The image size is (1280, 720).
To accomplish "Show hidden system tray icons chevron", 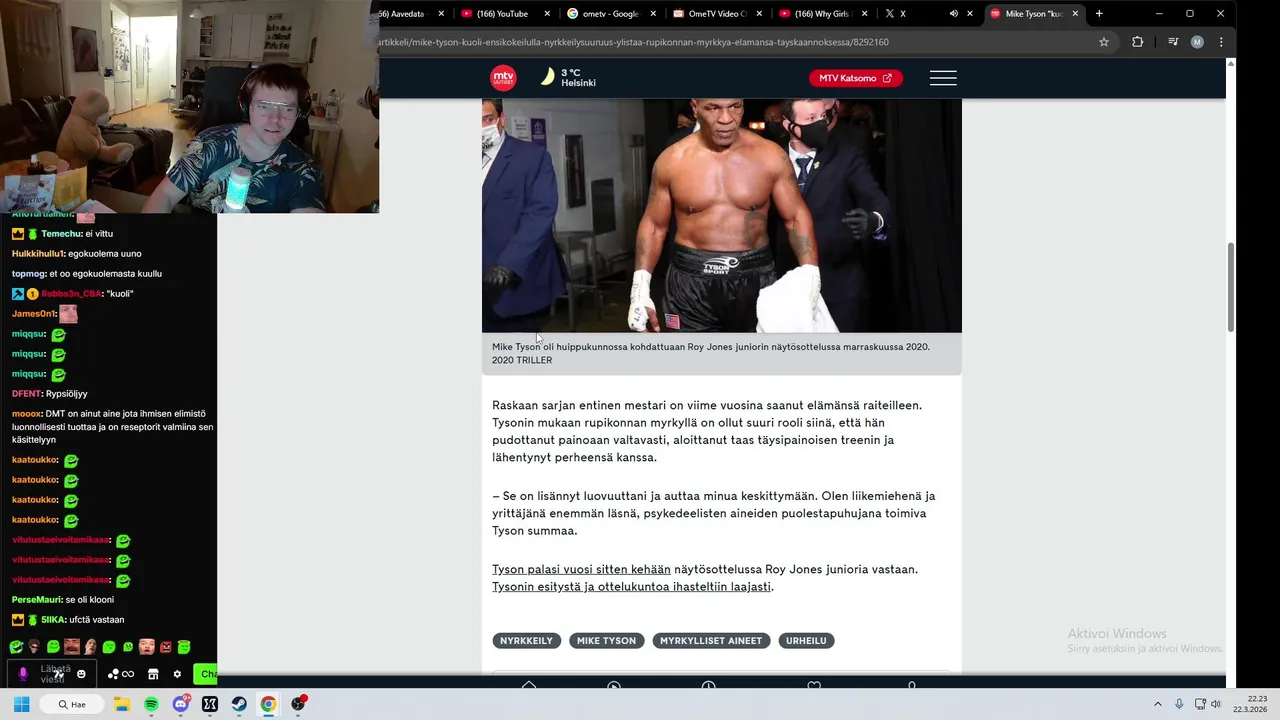I will pyautogui.click(x=1158, y=704).
